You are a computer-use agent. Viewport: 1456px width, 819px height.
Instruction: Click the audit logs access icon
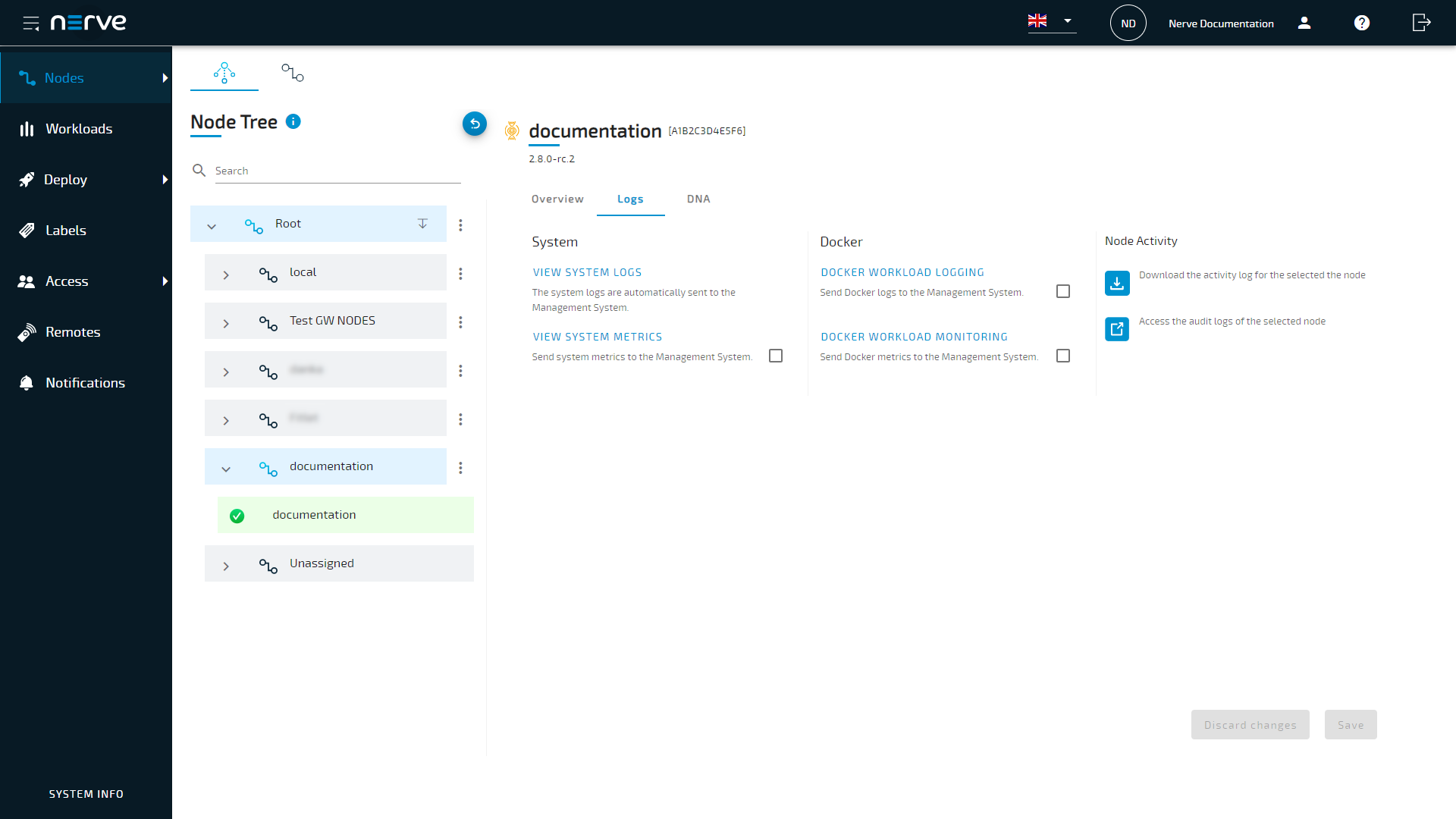point(1116,328)
